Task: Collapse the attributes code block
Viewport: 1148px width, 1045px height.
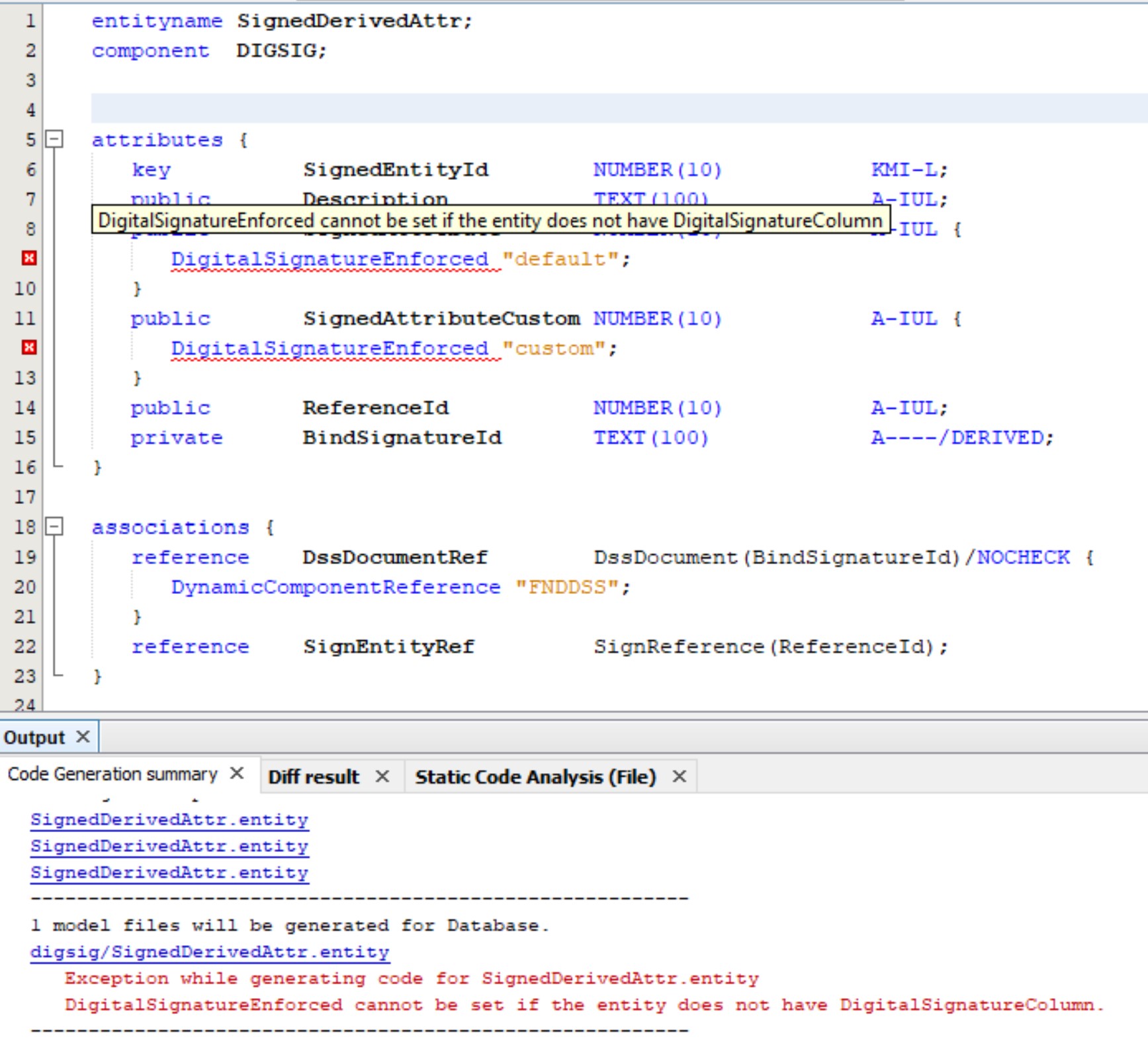Action: 54,139
